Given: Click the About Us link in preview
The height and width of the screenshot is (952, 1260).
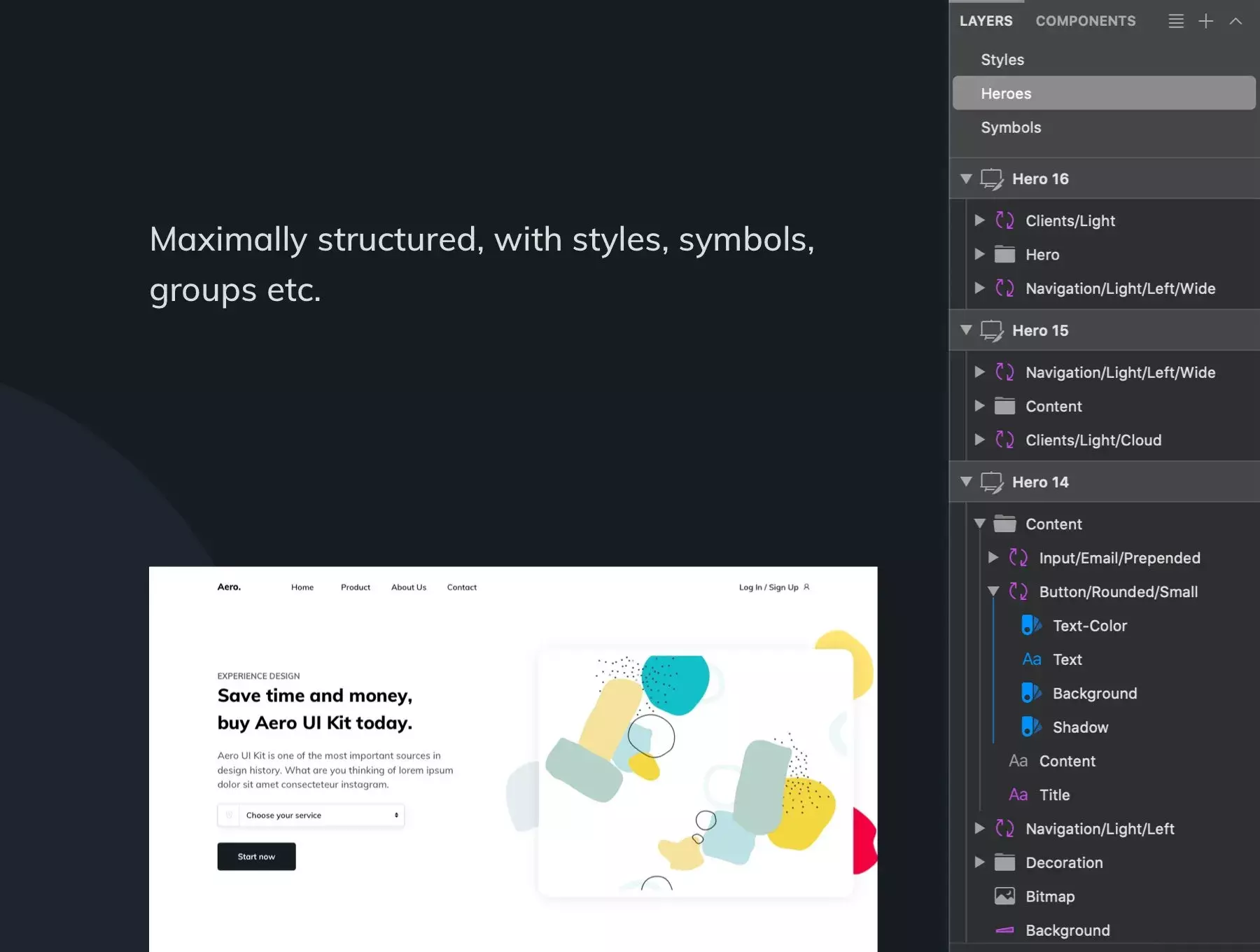Looking at the screenshot, I should (x=409, y=587).
